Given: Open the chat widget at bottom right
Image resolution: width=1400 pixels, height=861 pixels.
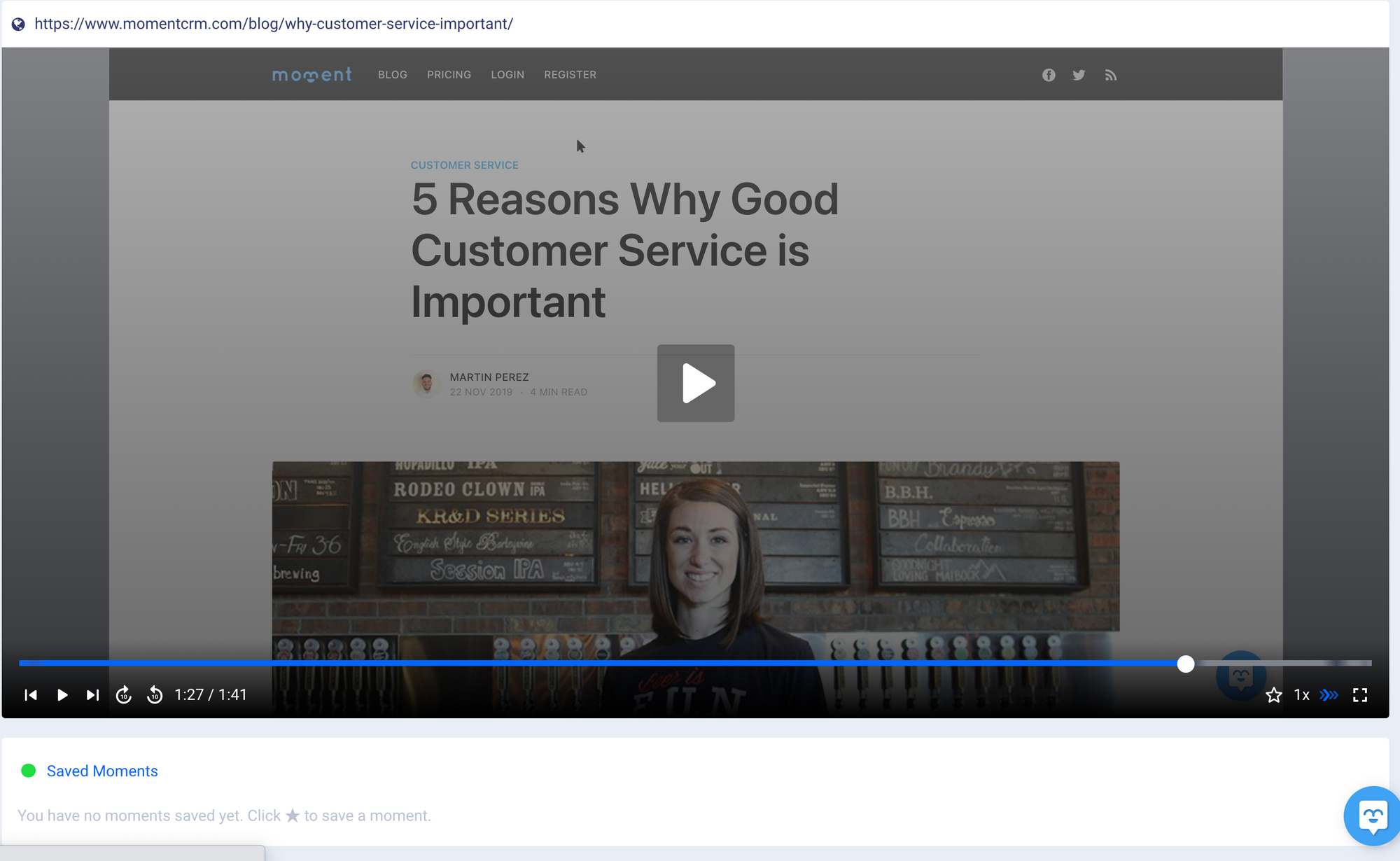Looking at the screenshot, I should pos(1372,816).
